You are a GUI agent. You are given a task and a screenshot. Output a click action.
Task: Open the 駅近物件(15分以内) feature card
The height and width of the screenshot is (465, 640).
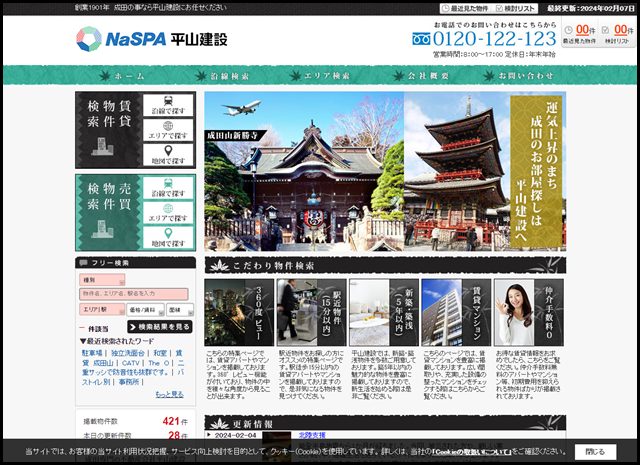[311, 312]
